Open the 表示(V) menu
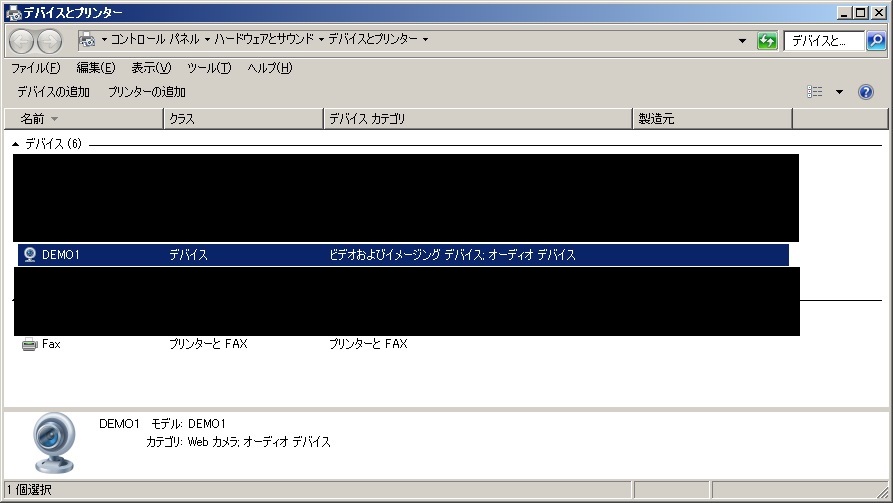This screenshot has height=503, width=893. (151, 68)
